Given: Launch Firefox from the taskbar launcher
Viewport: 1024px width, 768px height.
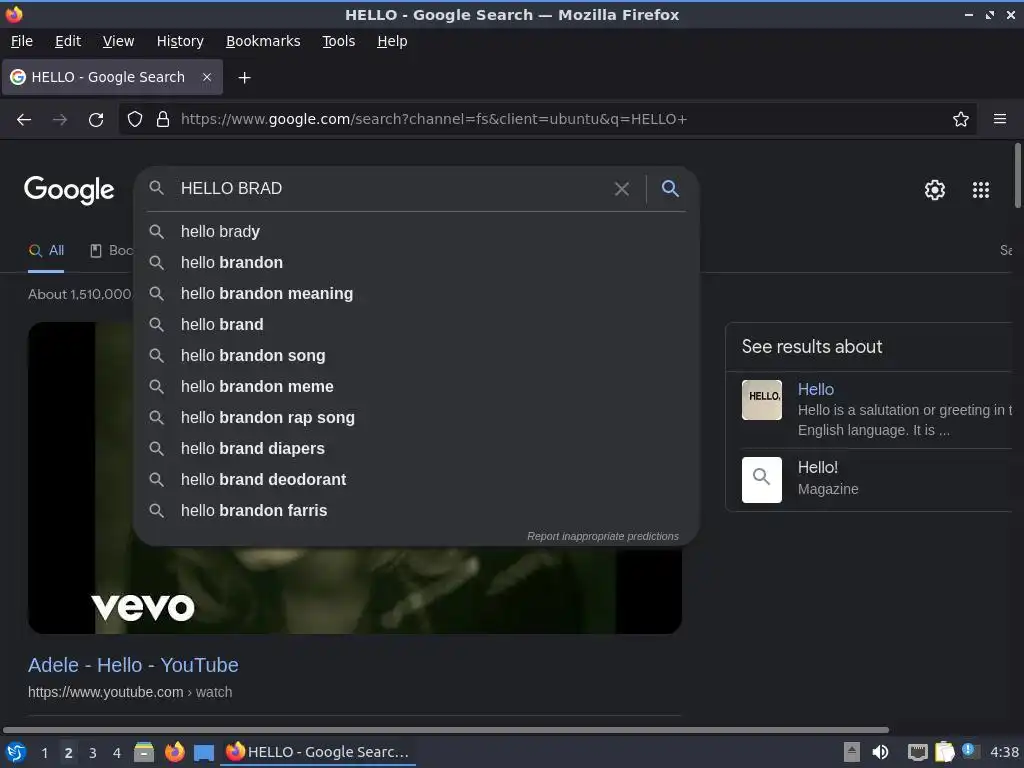Looking at the screenshot, I should point(174,752).
